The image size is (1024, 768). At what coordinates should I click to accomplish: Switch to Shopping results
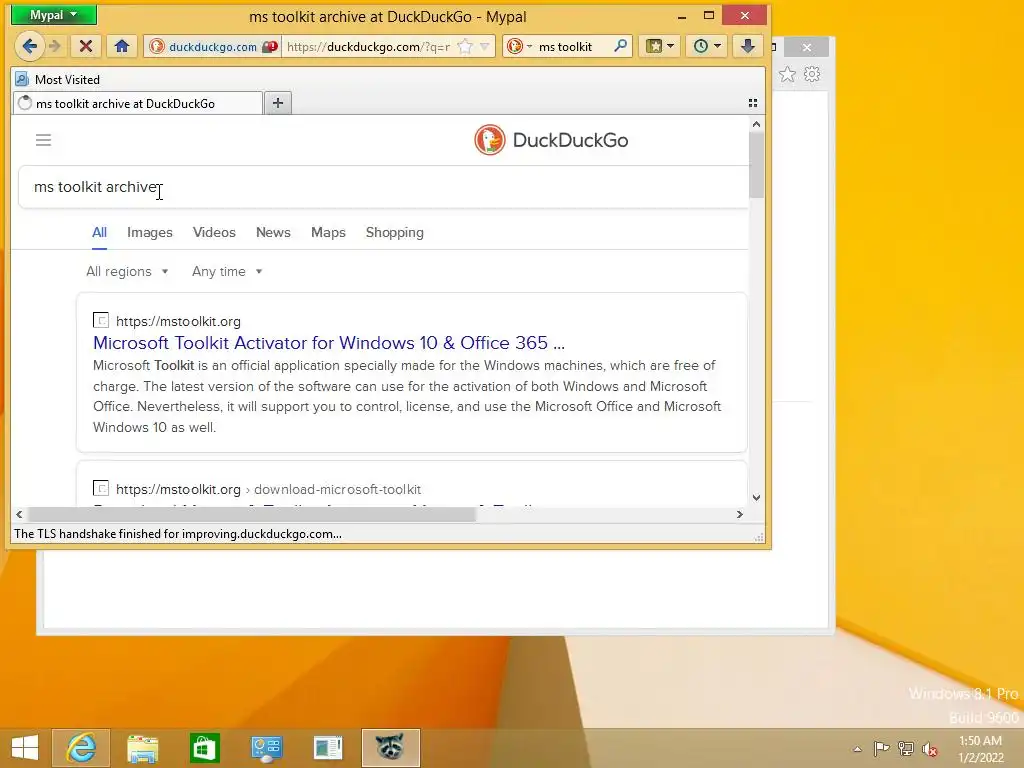point(394,232)
